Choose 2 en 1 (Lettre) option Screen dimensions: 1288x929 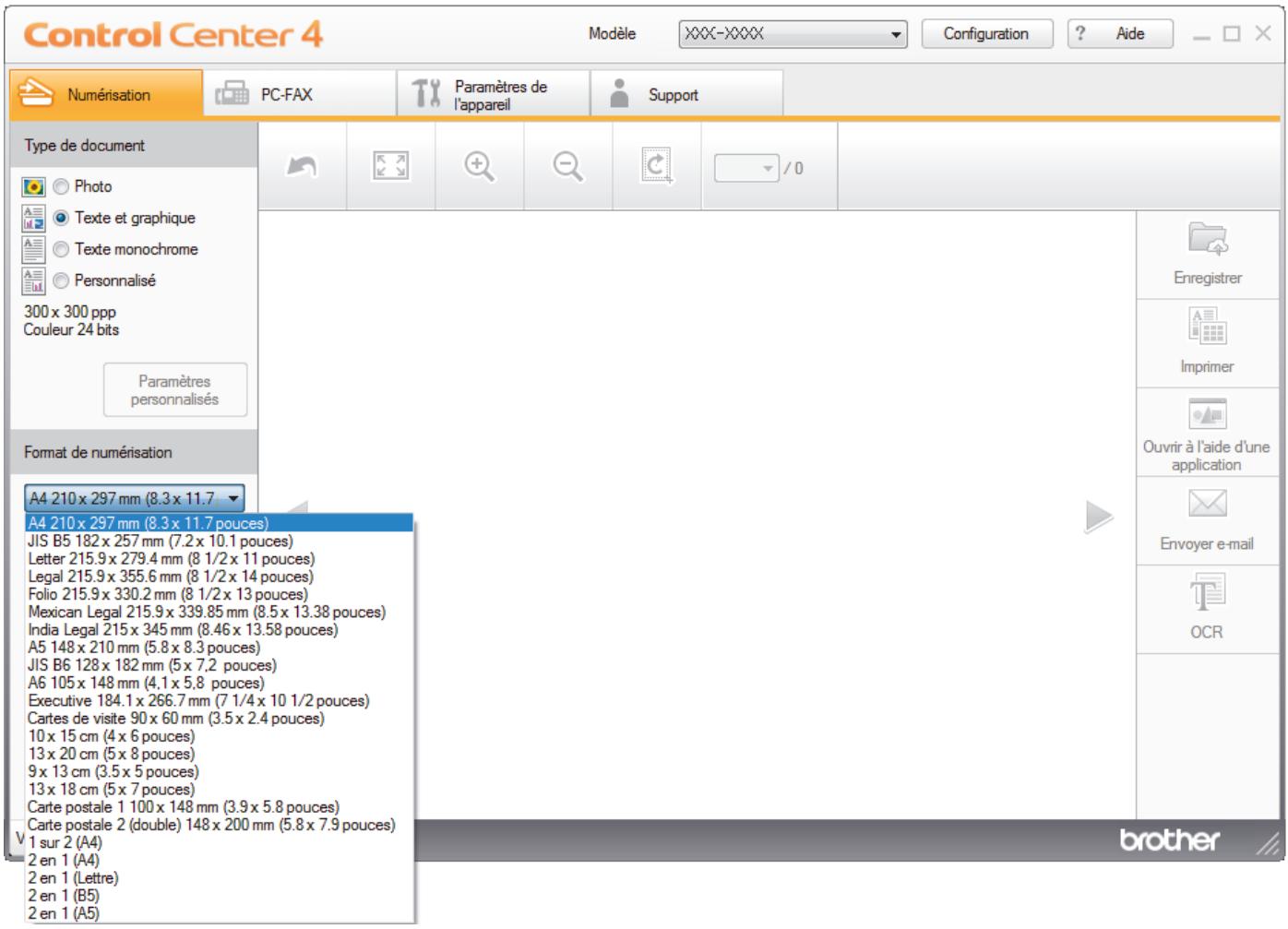[220, 877]
